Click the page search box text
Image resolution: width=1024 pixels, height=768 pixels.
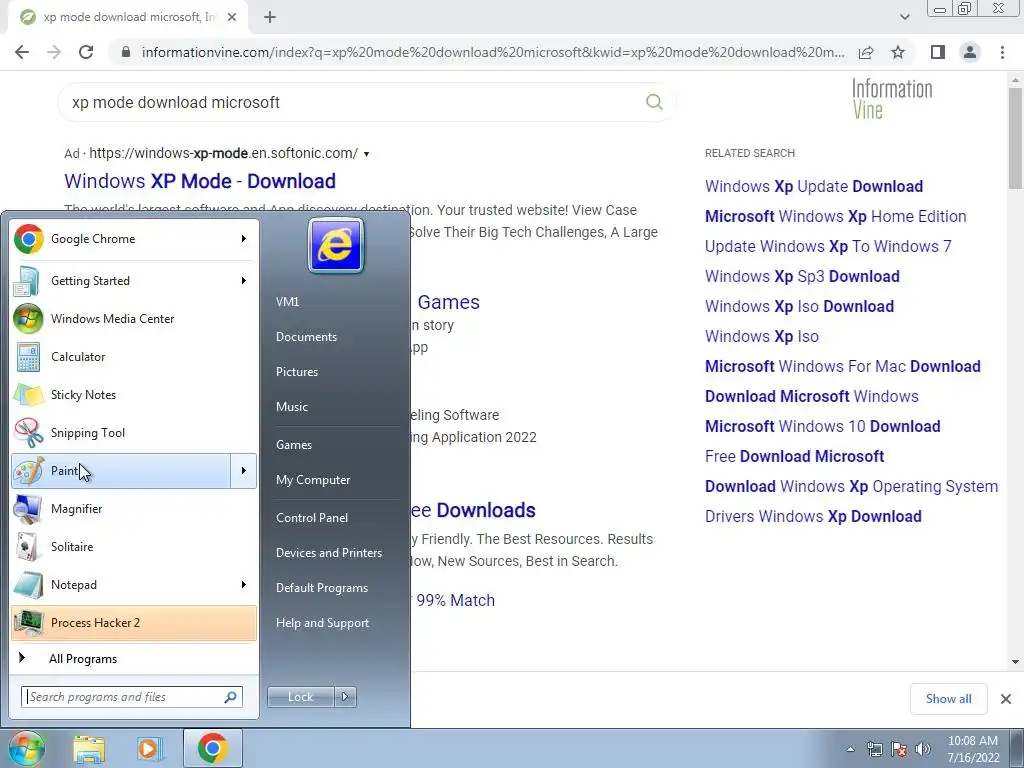click(176, 103)
